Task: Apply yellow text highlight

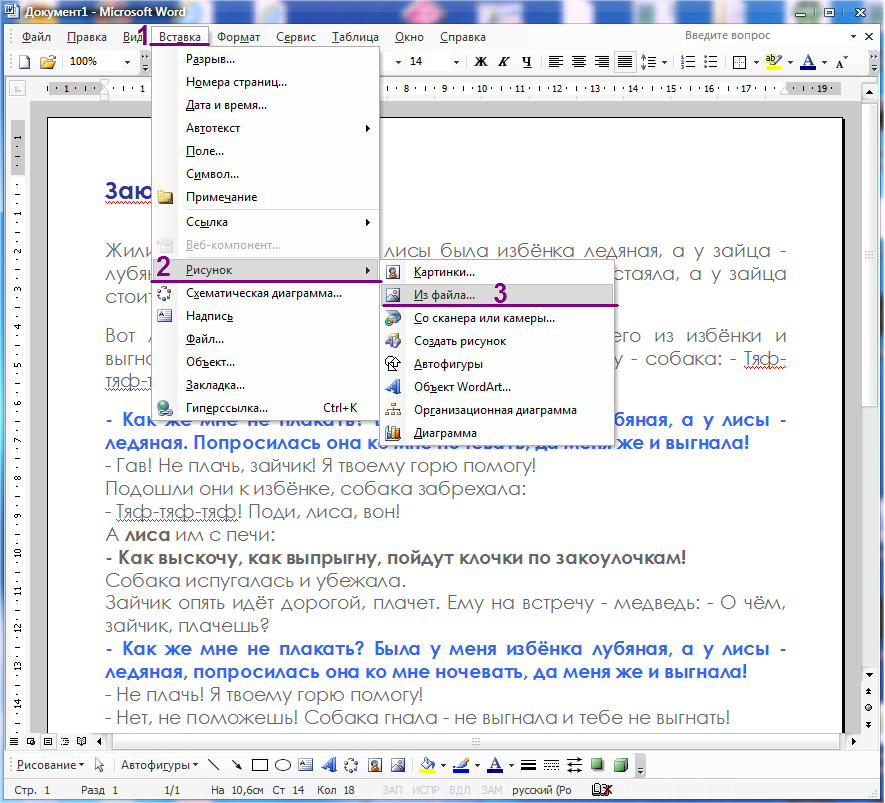Action: pos(774,62)
